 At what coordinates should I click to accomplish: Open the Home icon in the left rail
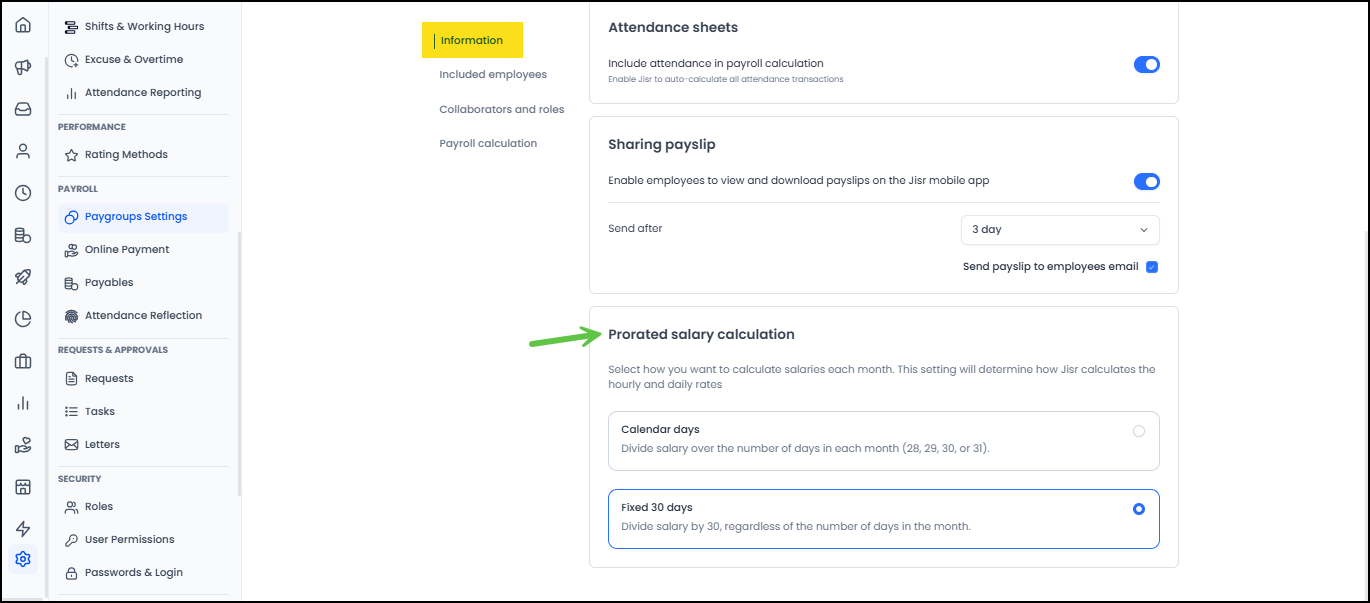click(23, 23)
